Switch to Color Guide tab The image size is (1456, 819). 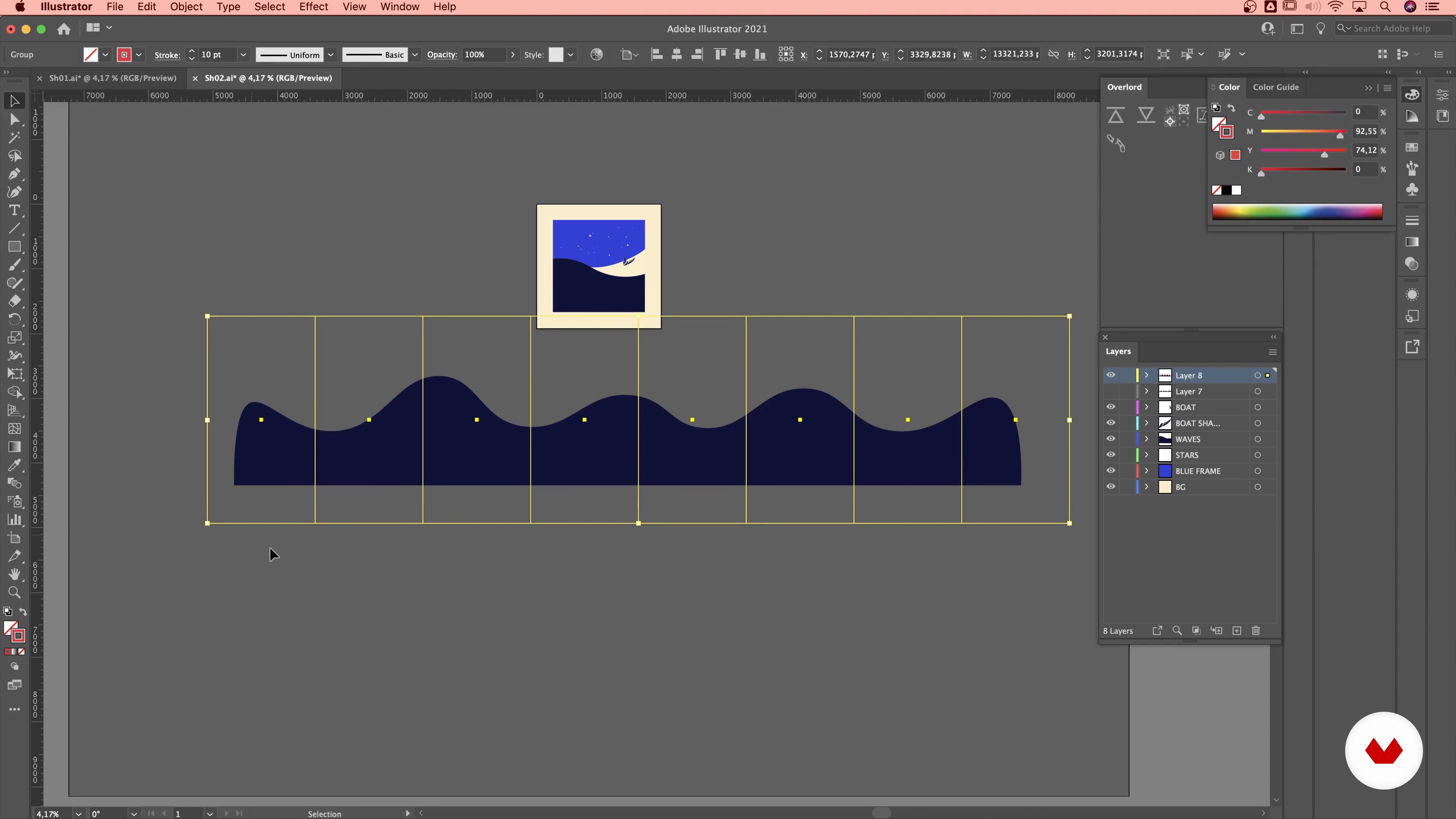coord(1276,87)
